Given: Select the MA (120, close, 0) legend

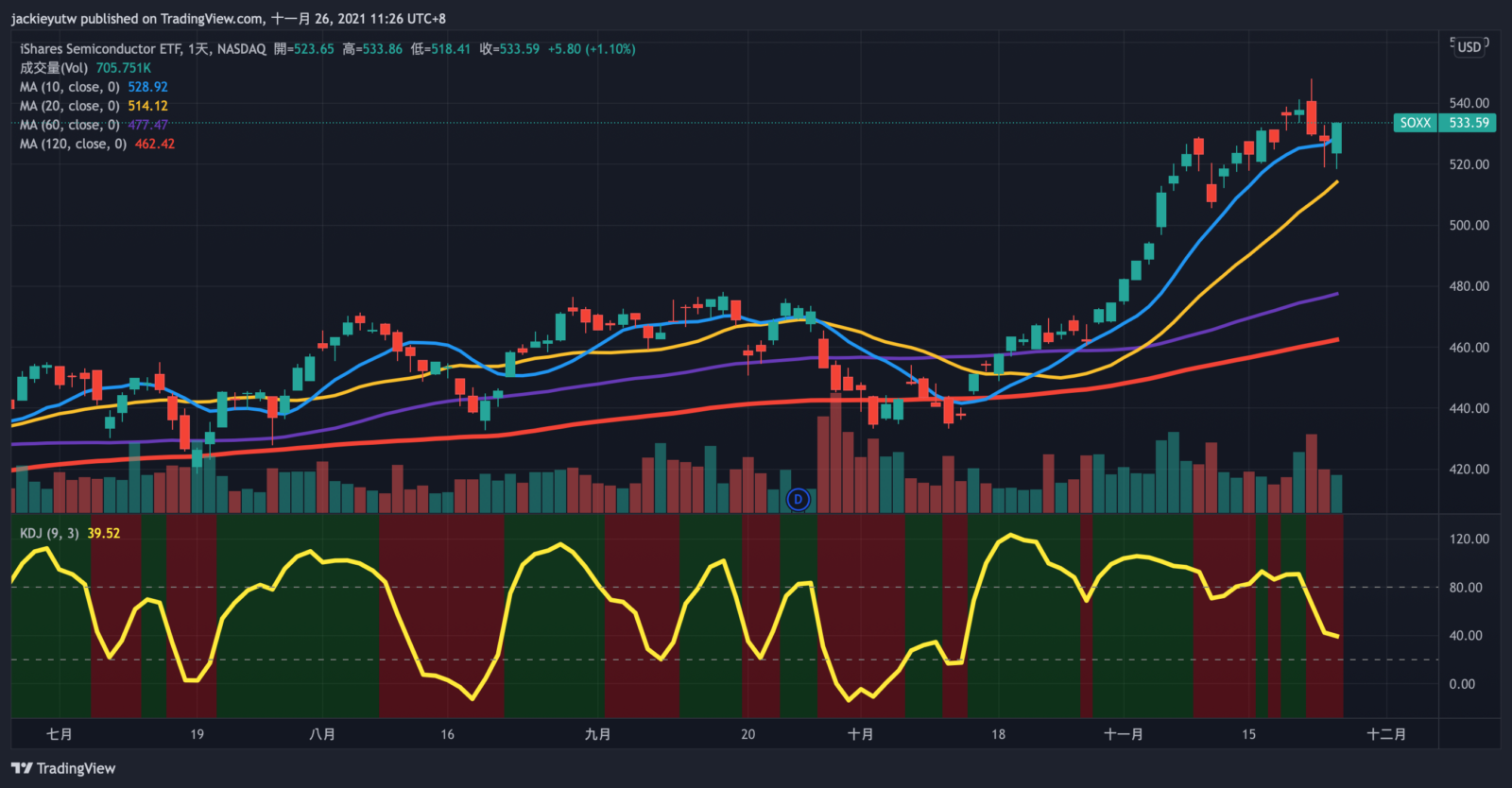Looking at the screenshot, I should (73, 144).
